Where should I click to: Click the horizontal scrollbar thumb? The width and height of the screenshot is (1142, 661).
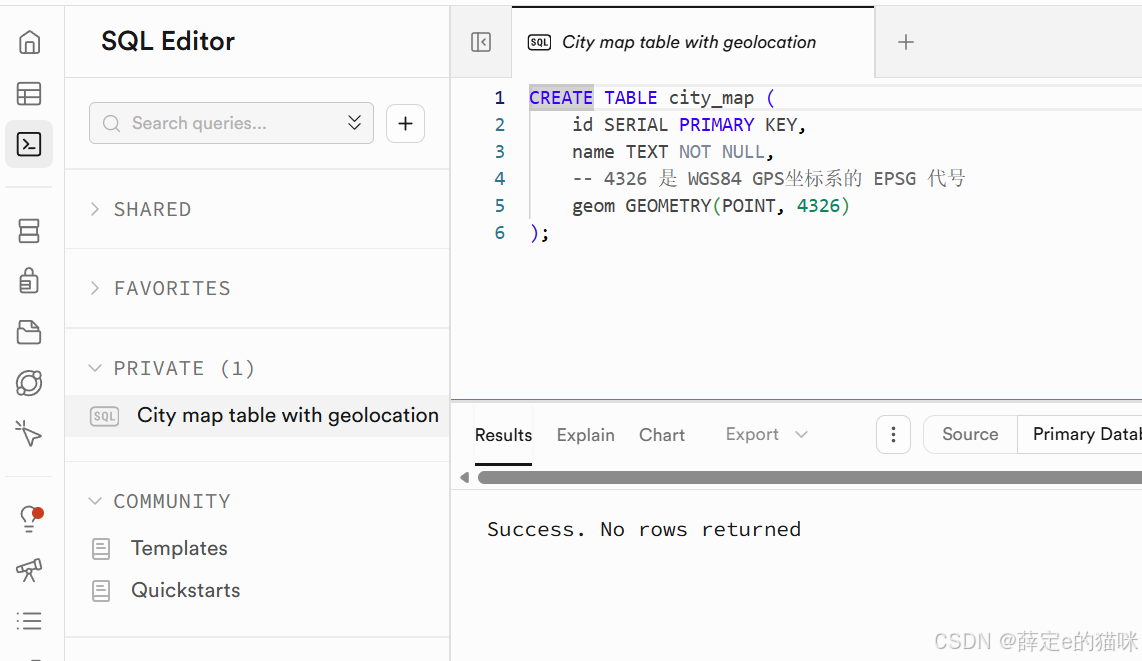(810, 478)
